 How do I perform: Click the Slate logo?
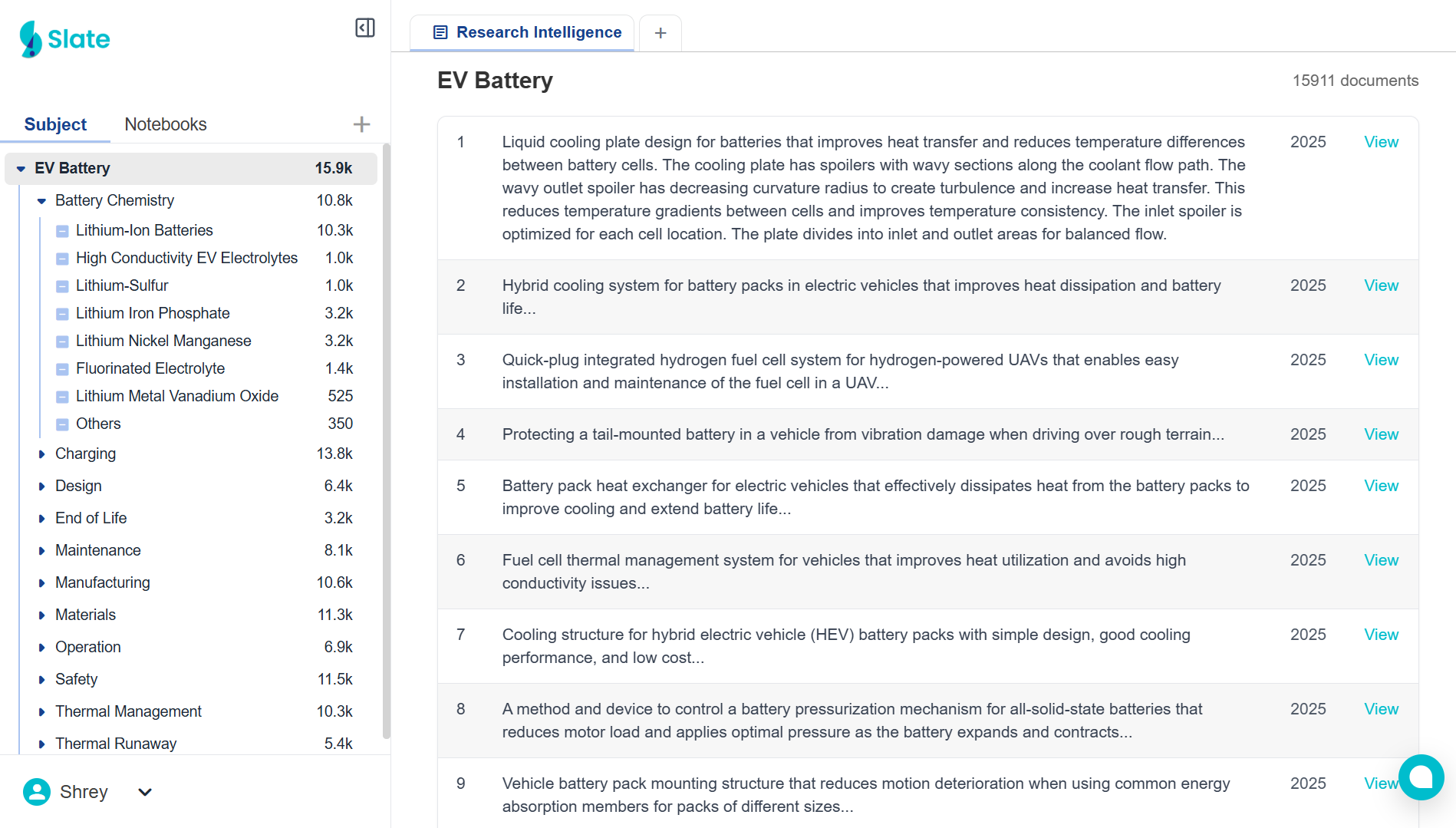[65, 39]
